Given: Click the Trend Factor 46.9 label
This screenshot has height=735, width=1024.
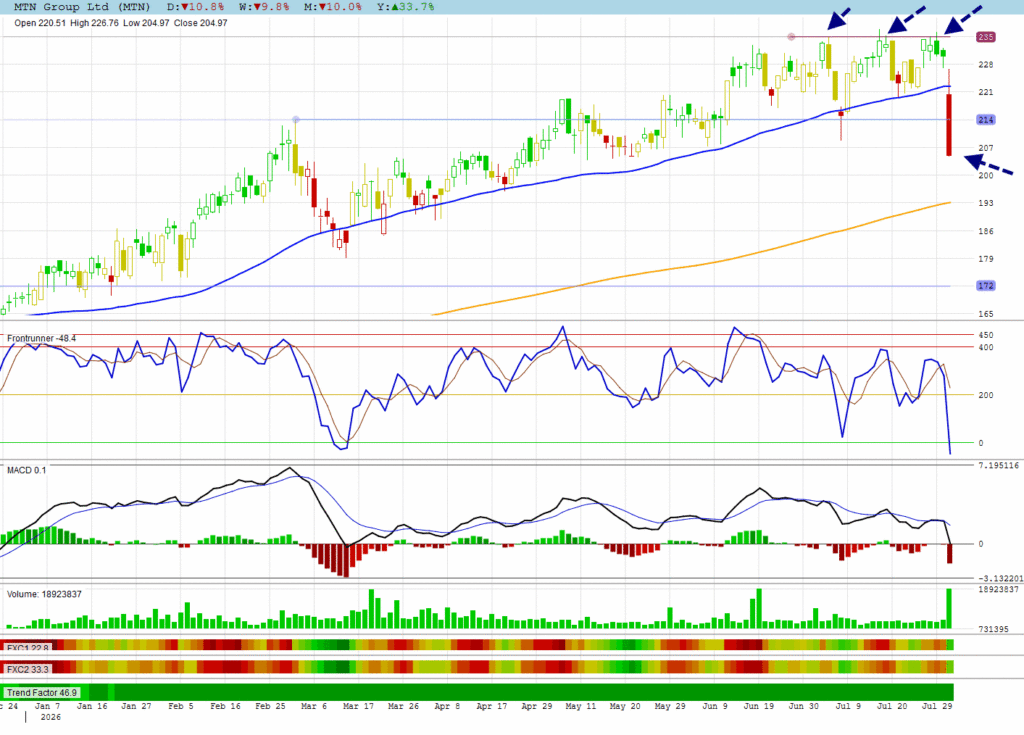Looking at the screenshot, I should [x=42, y=693].
